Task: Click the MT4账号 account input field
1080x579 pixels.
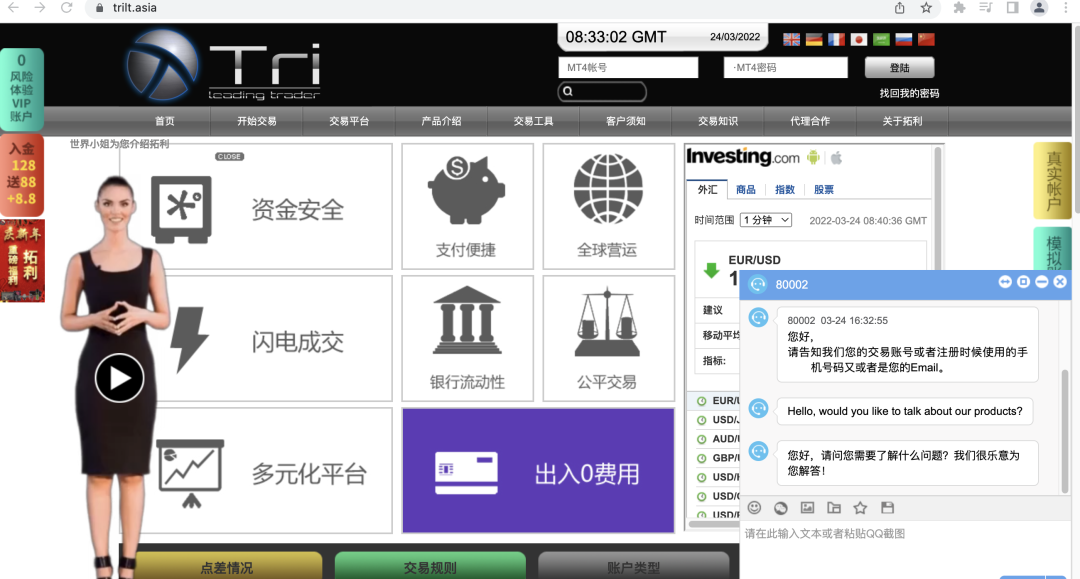Action: (628, 67)
